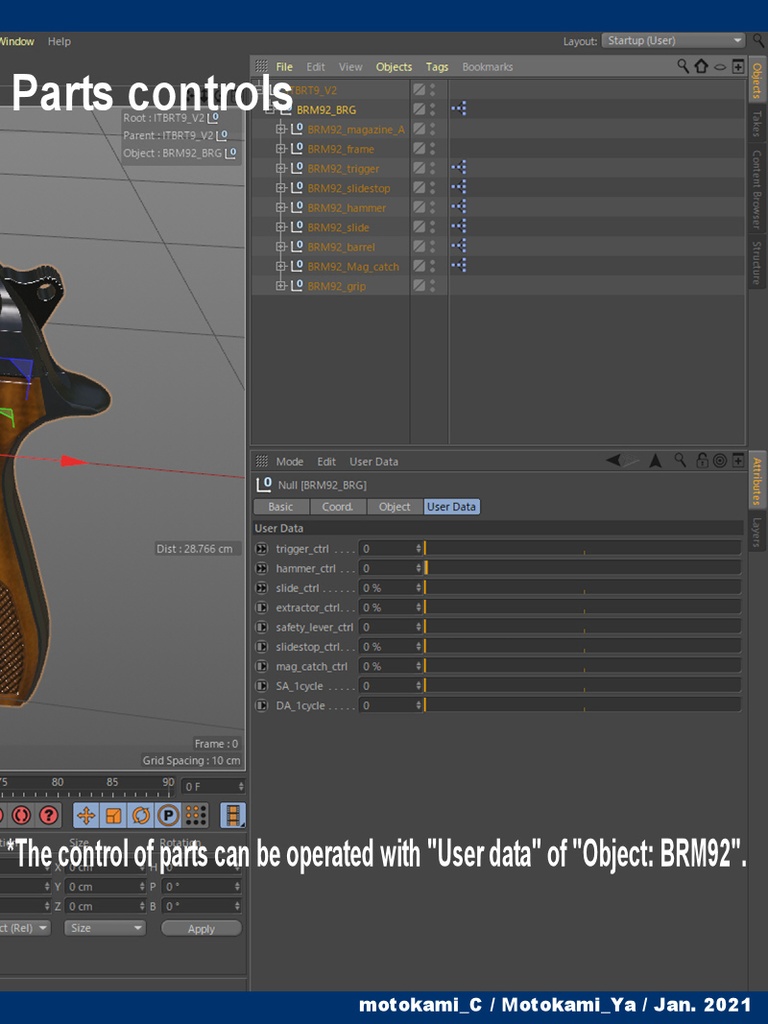Open the Takes side tab
Screen dimensions: 768x1024
[757, 123]
